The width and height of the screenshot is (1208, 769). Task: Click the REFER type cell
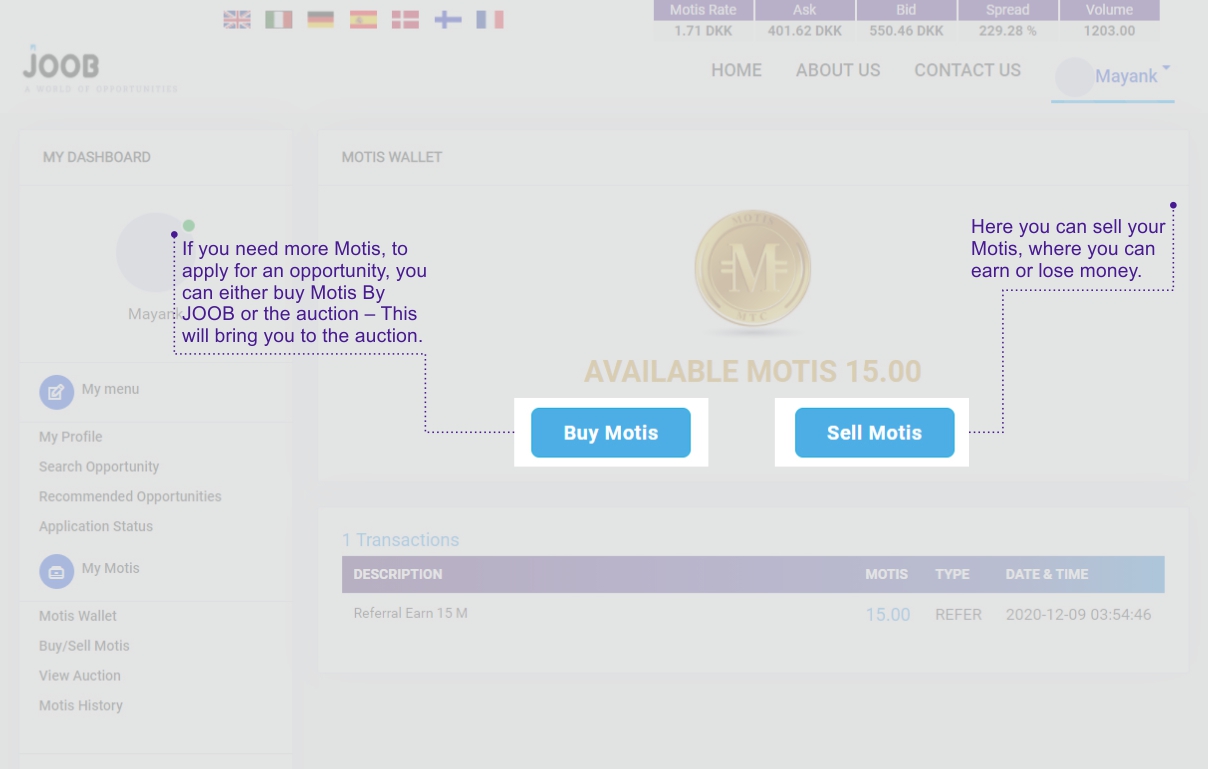point(959,615)
